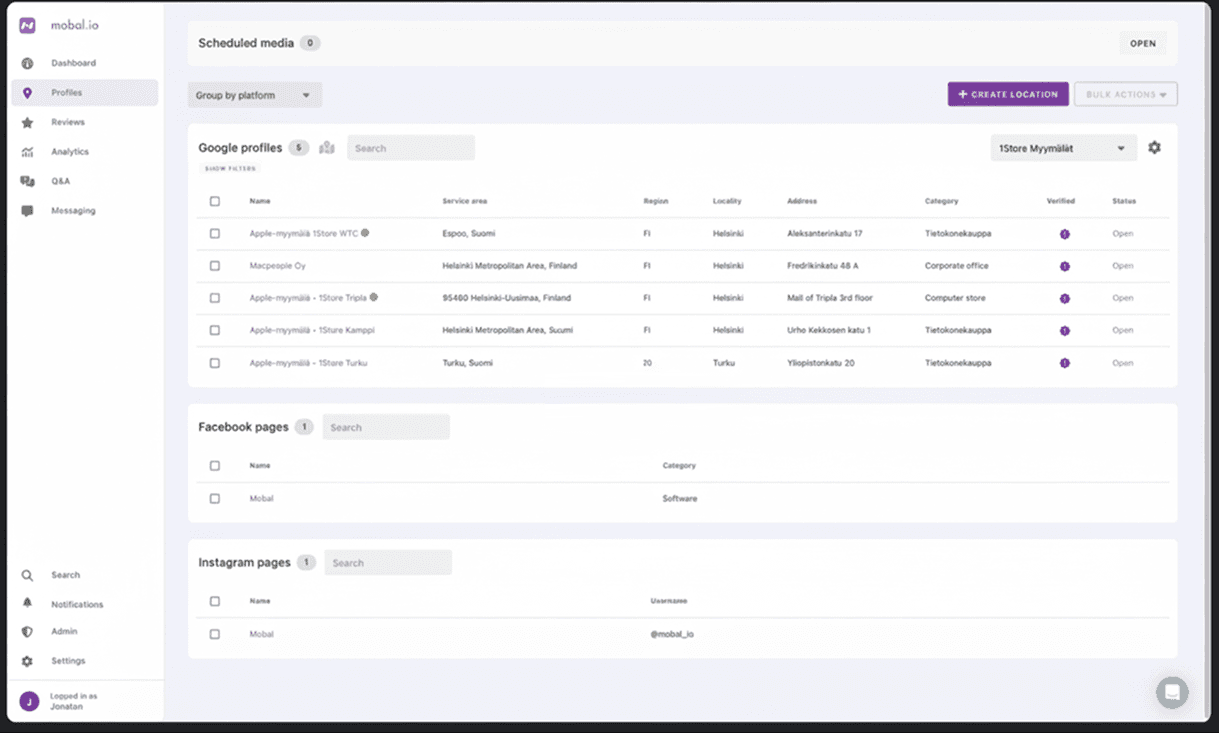Click the Aleksanterinkatu 17 address cell
Viewport: 1219px width, 733px height.
(x=825, y=234)
